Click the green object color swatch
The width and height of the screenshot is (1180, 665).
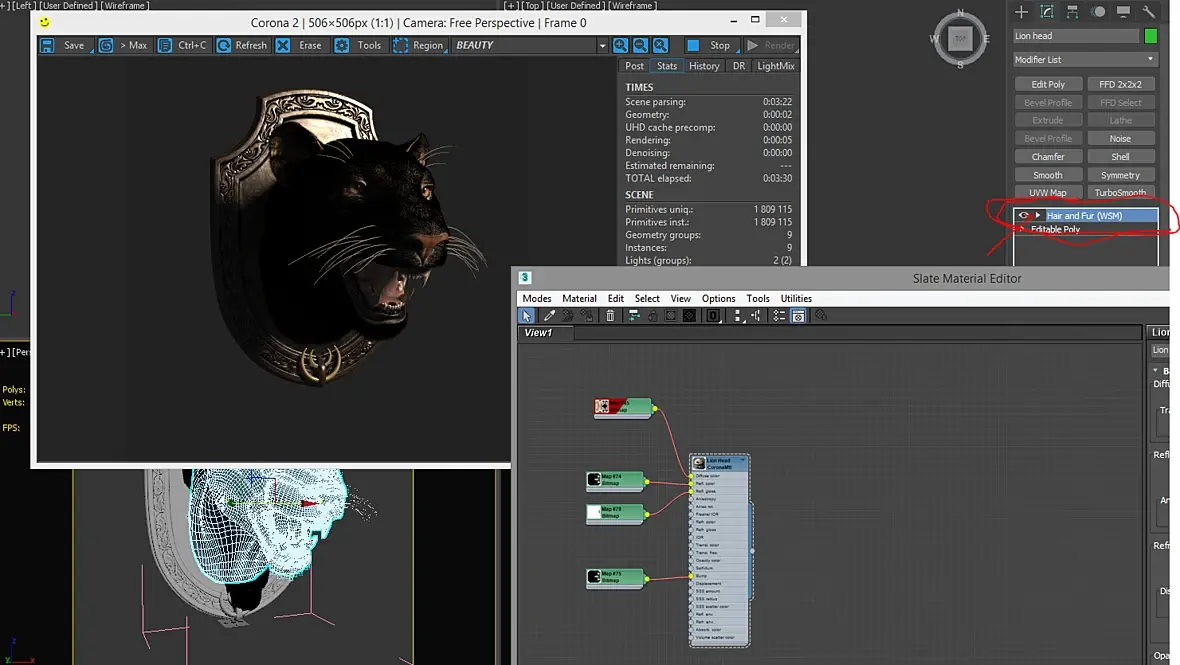[1150, 35]
